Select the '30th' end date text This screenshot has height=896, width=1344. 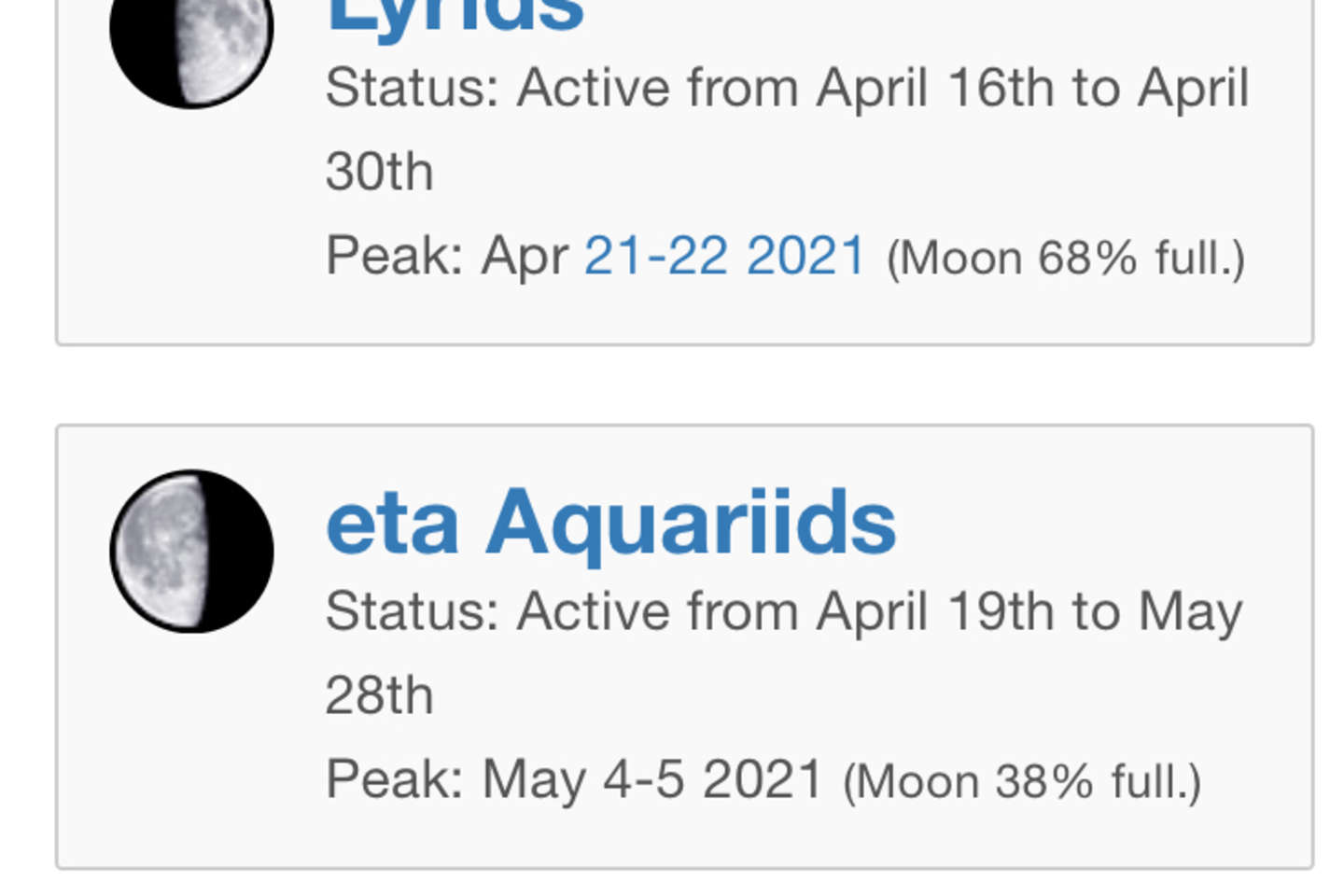(x=380, y=173)
